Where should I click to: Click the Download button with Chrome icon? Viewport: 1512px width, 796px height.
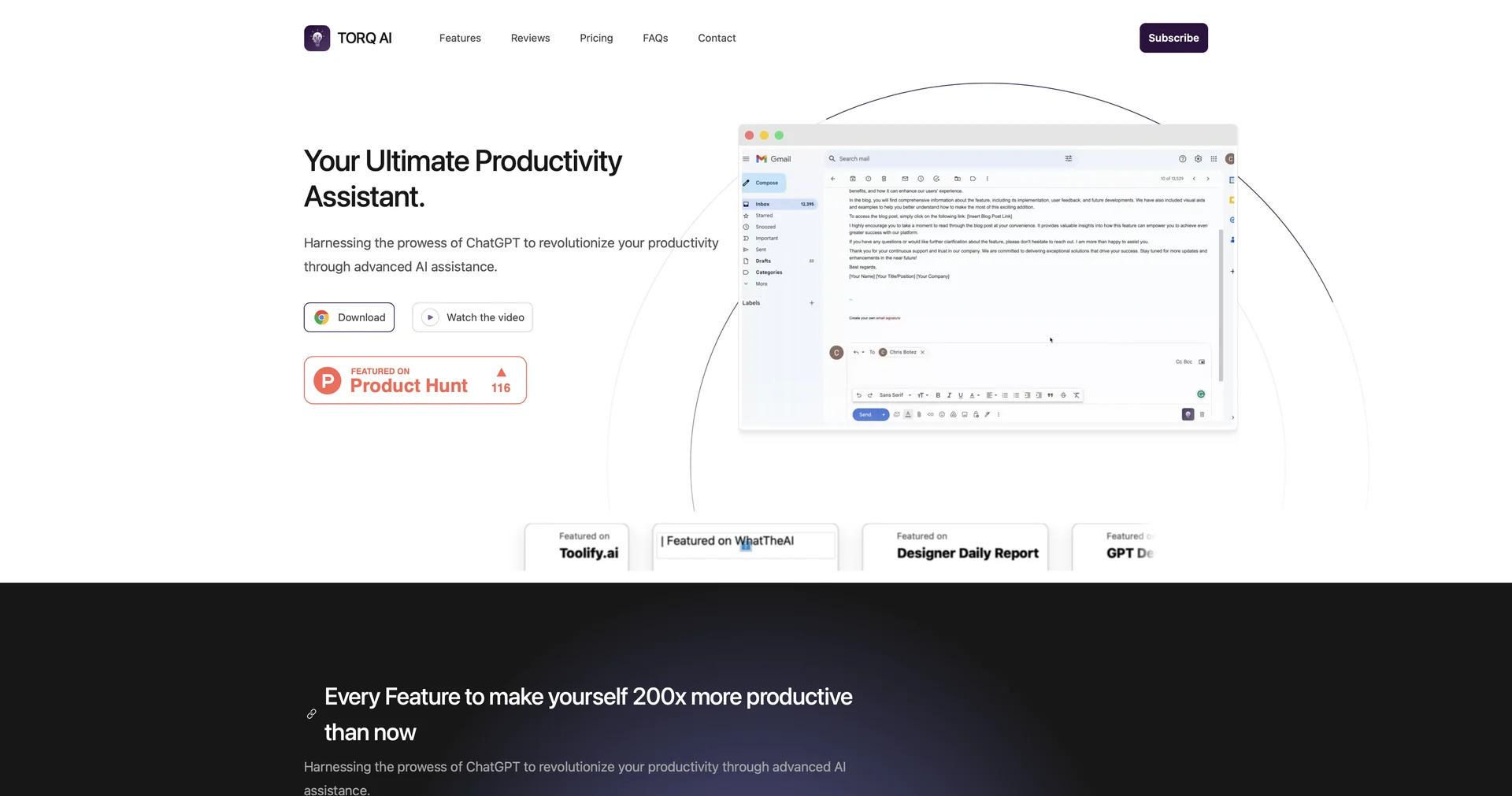coord(349,317)
